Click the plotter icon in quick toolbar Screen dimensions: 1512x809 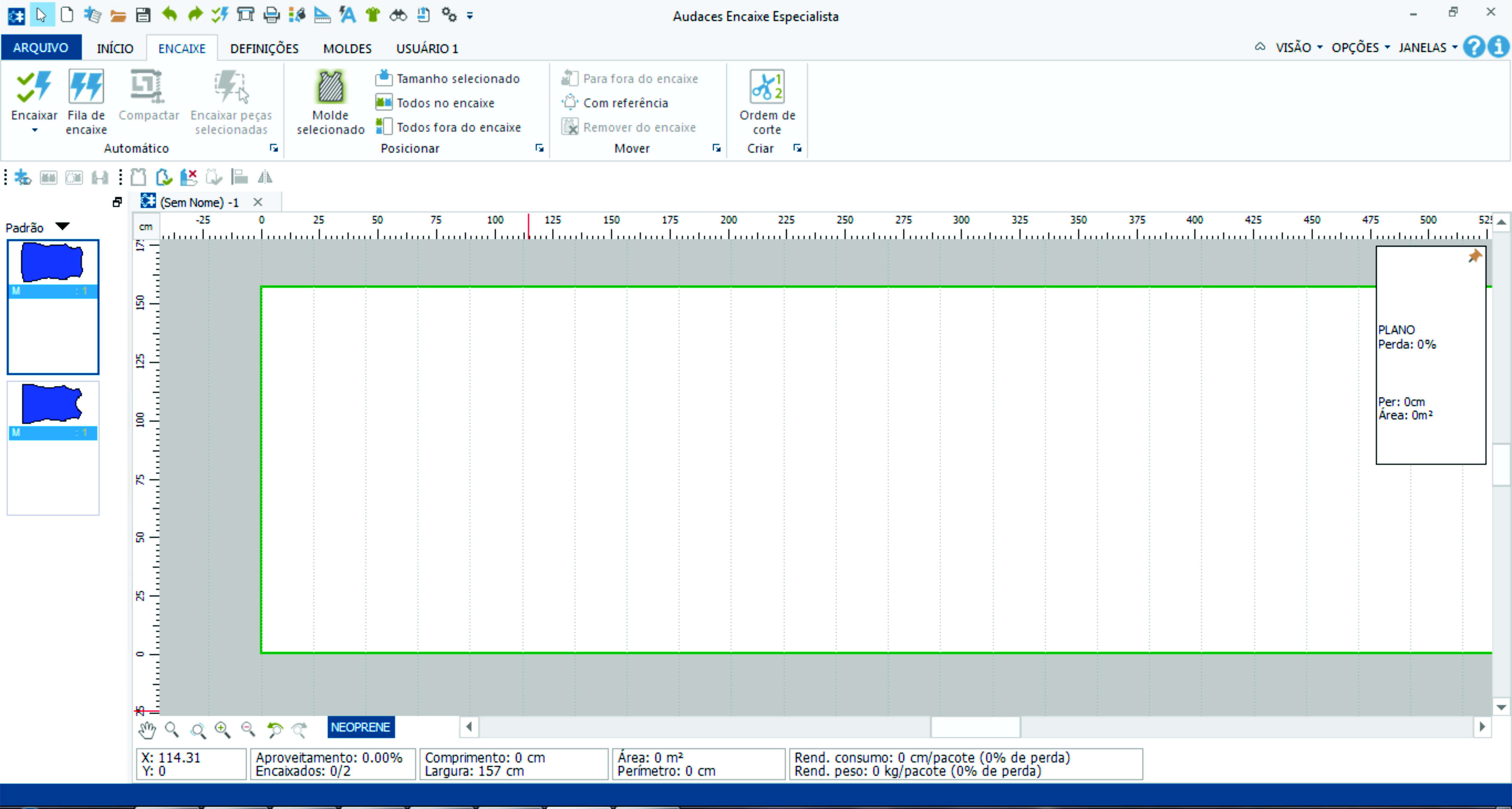[245, 15]
